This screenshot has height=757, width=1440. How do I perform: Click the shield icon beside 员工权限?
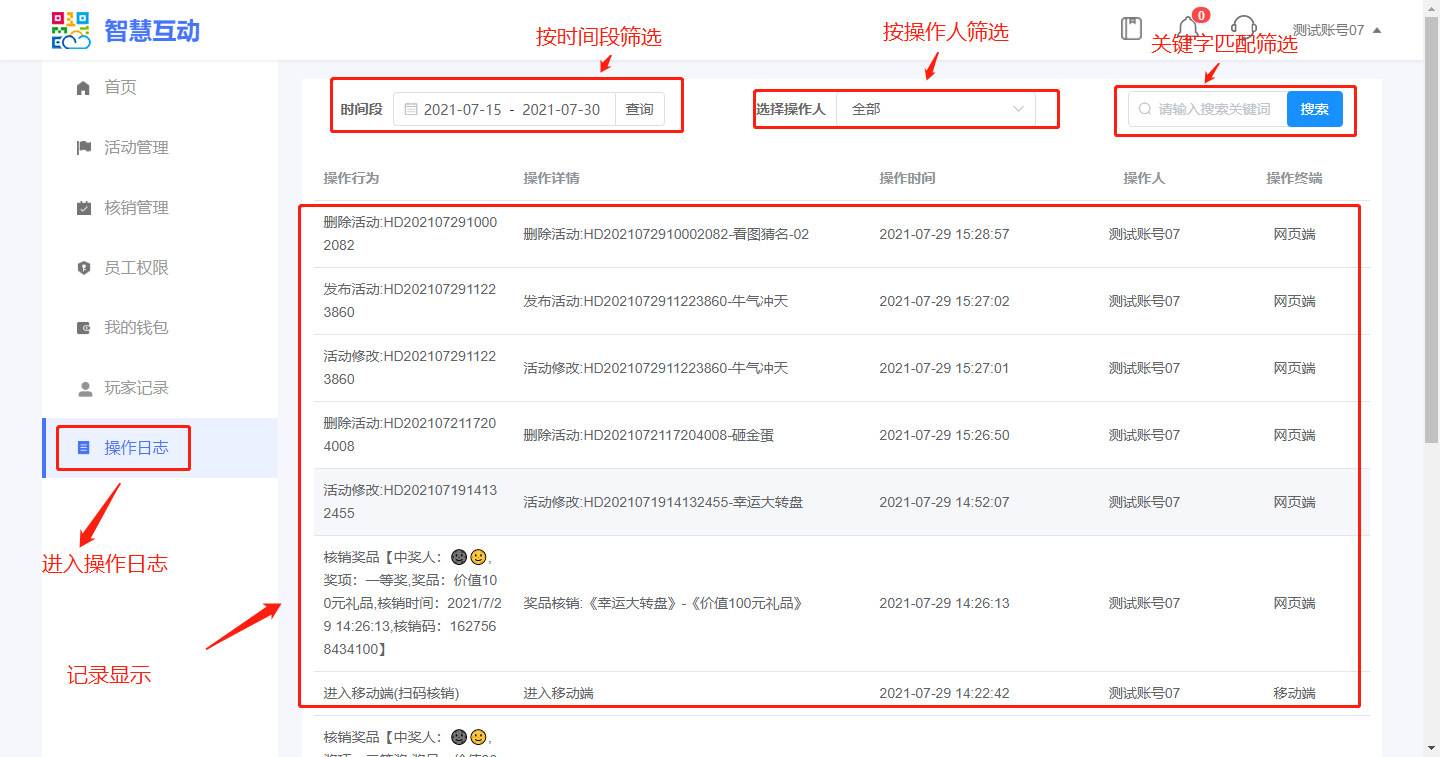click(84, 268)
